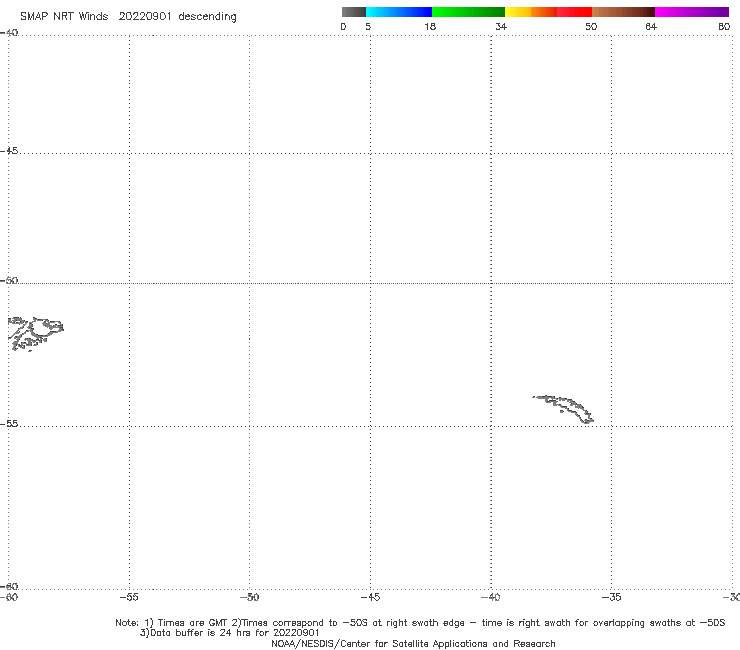This screenshot has height=650, width=740.
Task: Click the "-50" latitude label on the left axis
Action: (x=9, y=280)
